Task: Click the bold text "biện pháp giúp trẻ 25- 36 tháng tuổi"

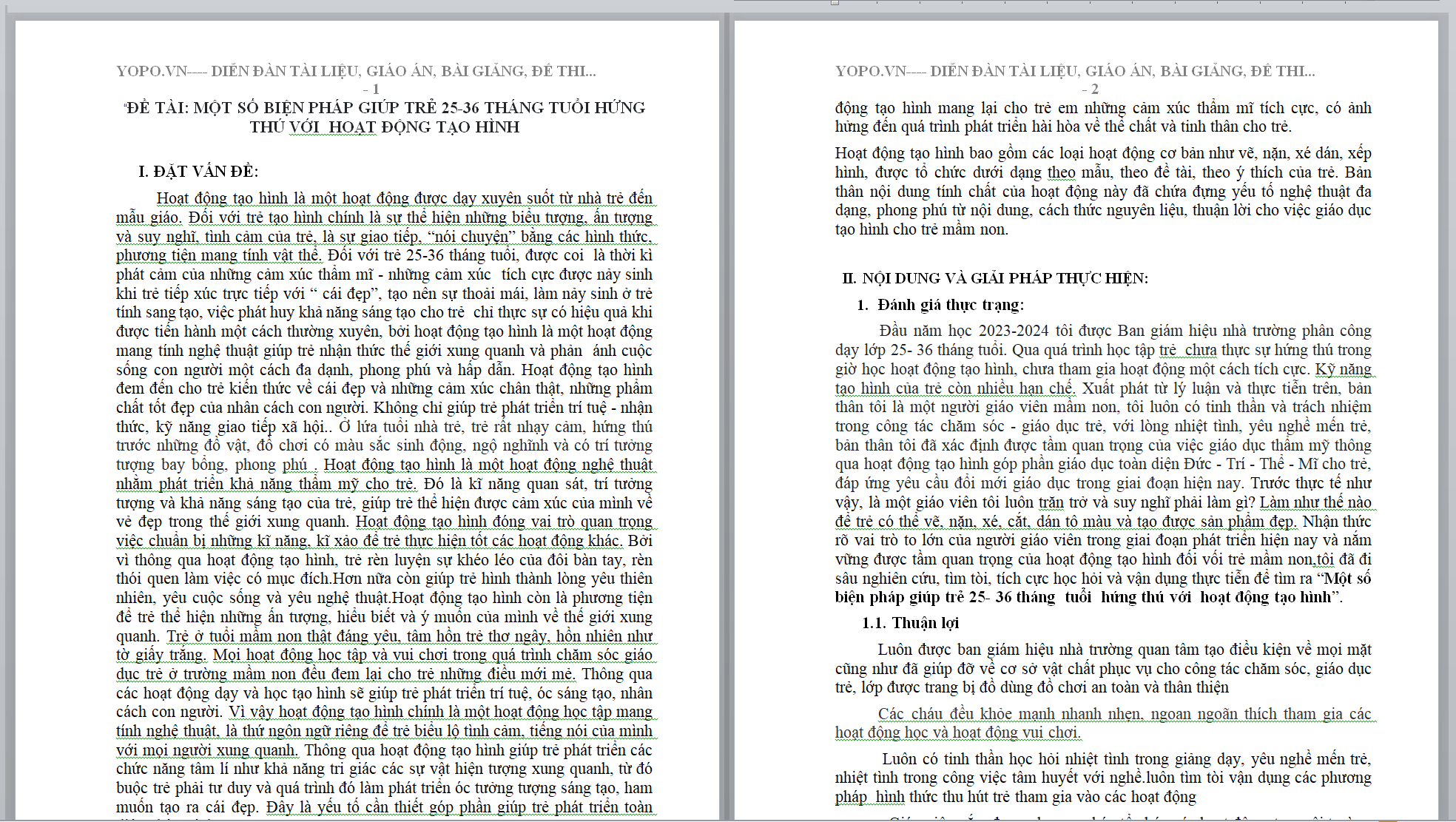Action: 963,597
